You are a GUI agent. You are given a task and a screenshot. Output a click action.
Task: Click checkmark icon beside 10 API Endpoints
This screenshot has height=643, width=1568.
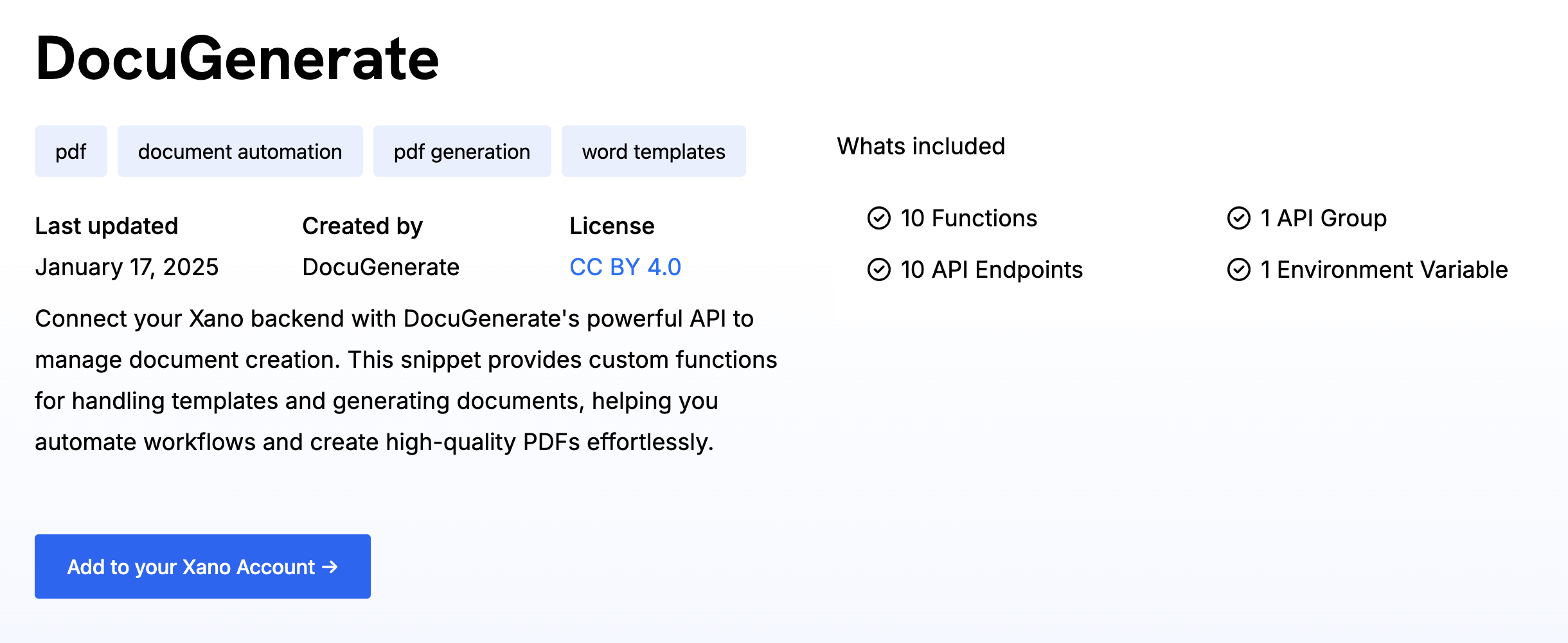879,269
